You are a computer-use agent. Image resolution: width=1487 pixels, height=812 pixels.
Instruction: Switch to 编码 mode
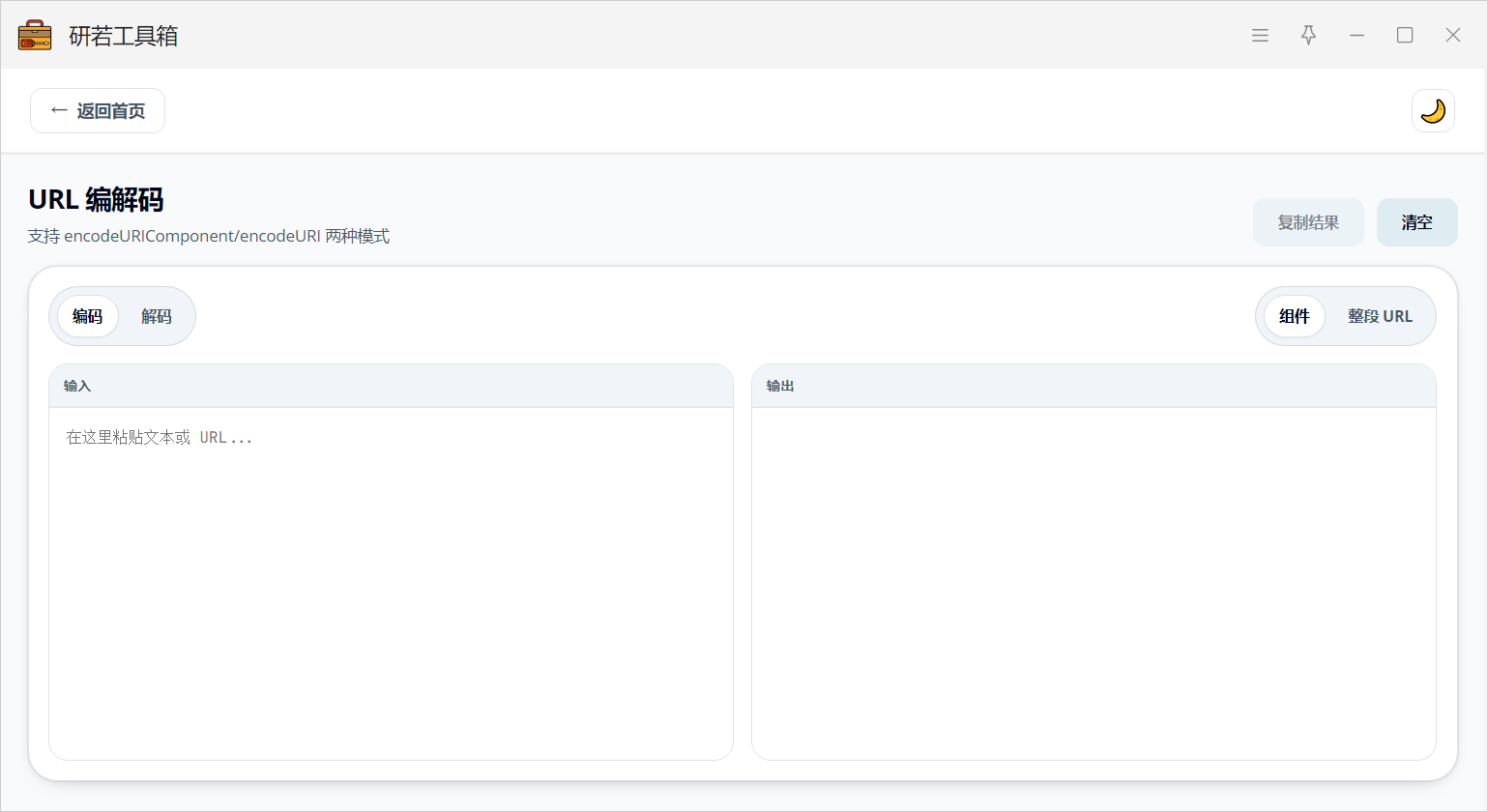(x=87, y=316)
